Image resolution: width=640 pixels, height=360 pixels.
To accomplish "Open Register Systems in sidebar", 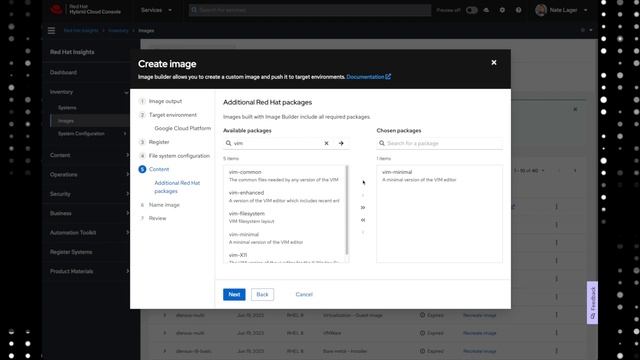I will coord(71,252).
